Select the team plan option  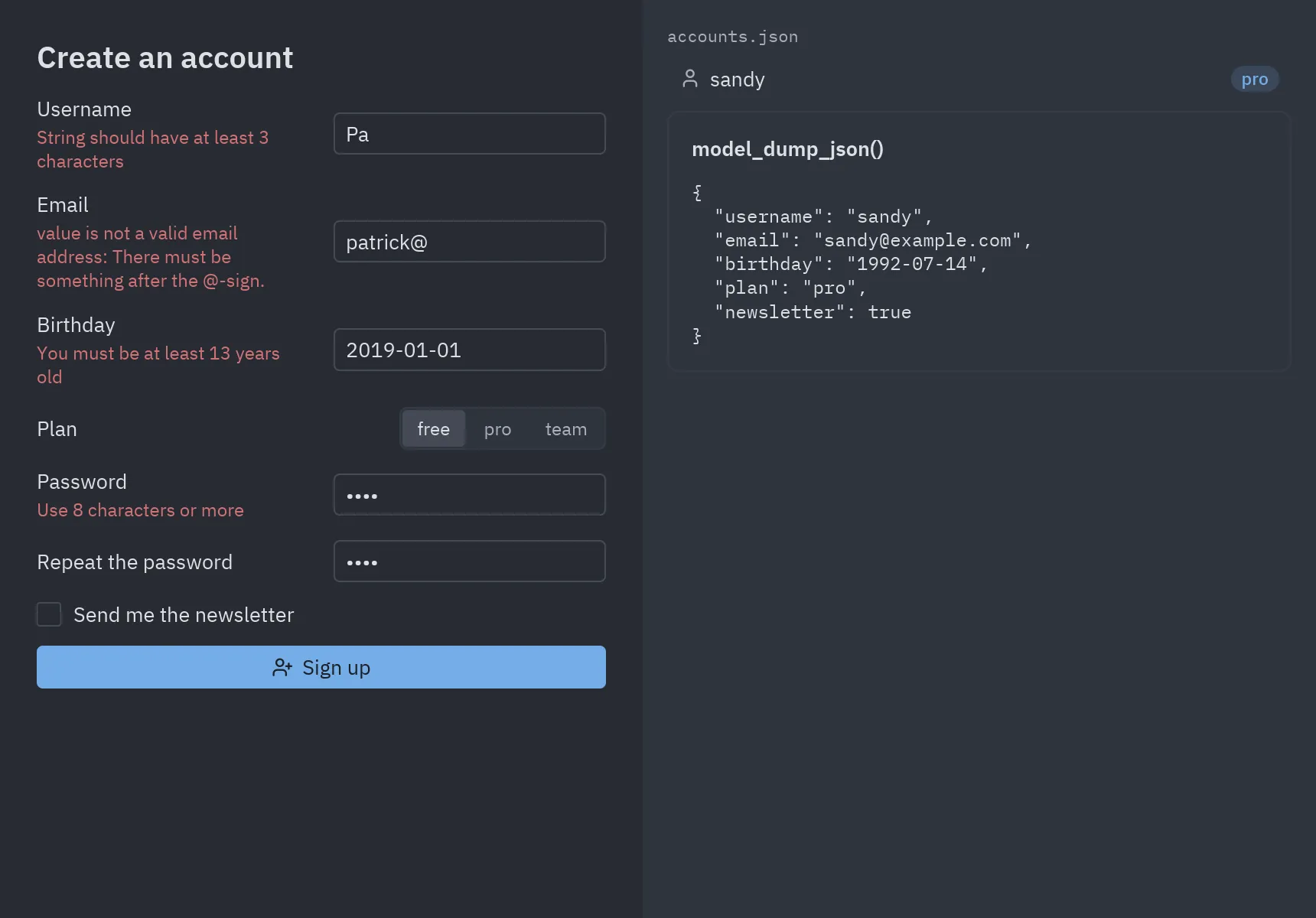pyautogui.click(x=566, y=429)
